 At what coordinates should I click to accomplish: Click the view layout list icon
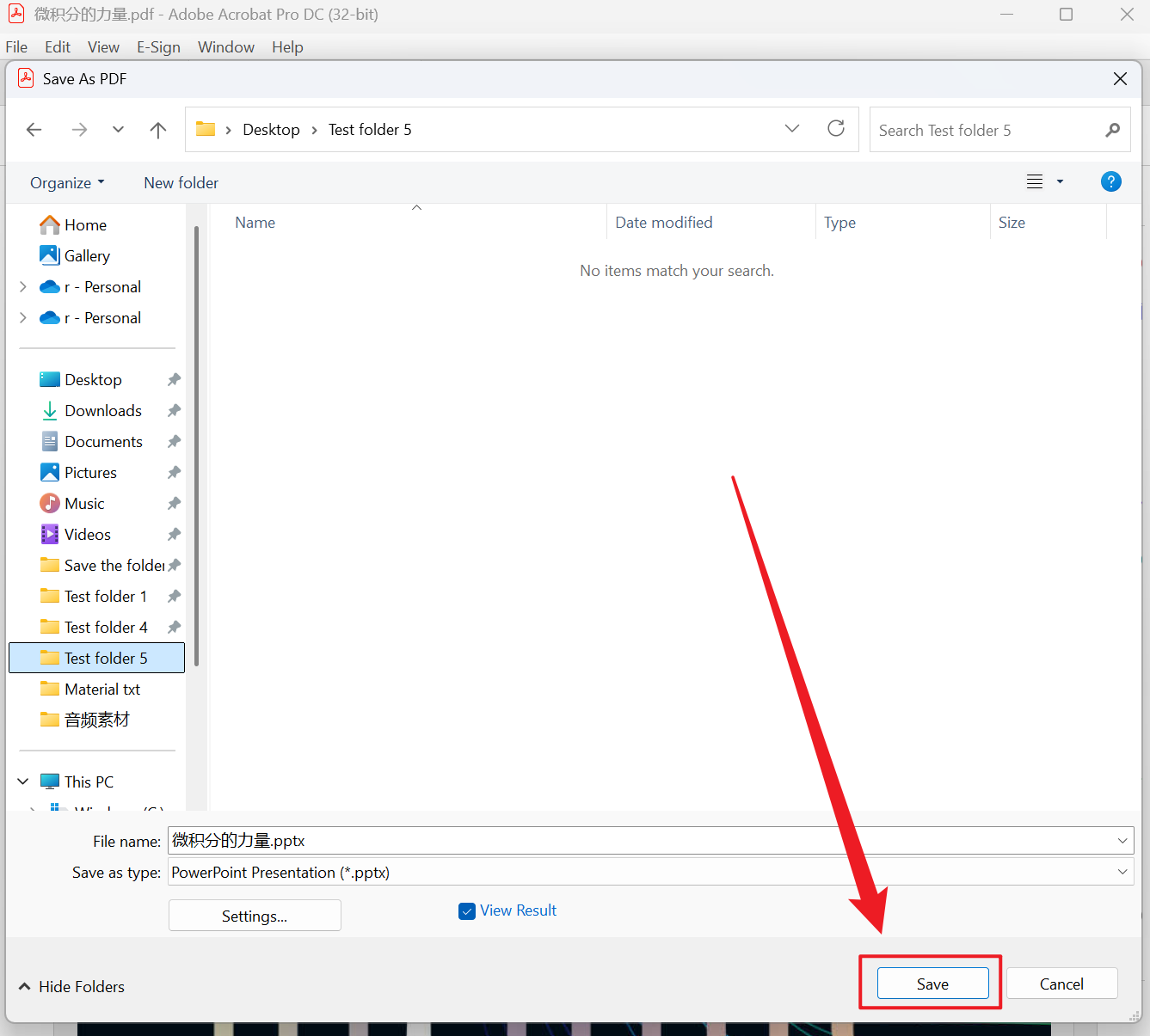point(1035,181)
